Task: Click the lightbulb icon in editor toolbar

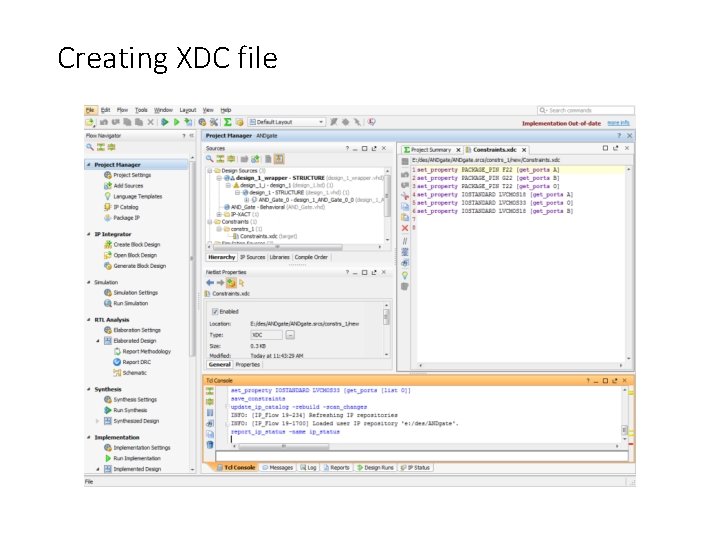Action: click(x=405, y=276)
